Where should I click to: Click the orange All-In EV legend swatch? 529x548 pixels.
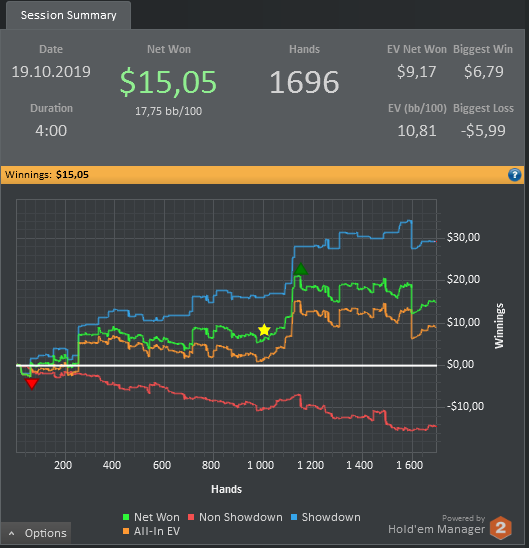tap(126, 531)
